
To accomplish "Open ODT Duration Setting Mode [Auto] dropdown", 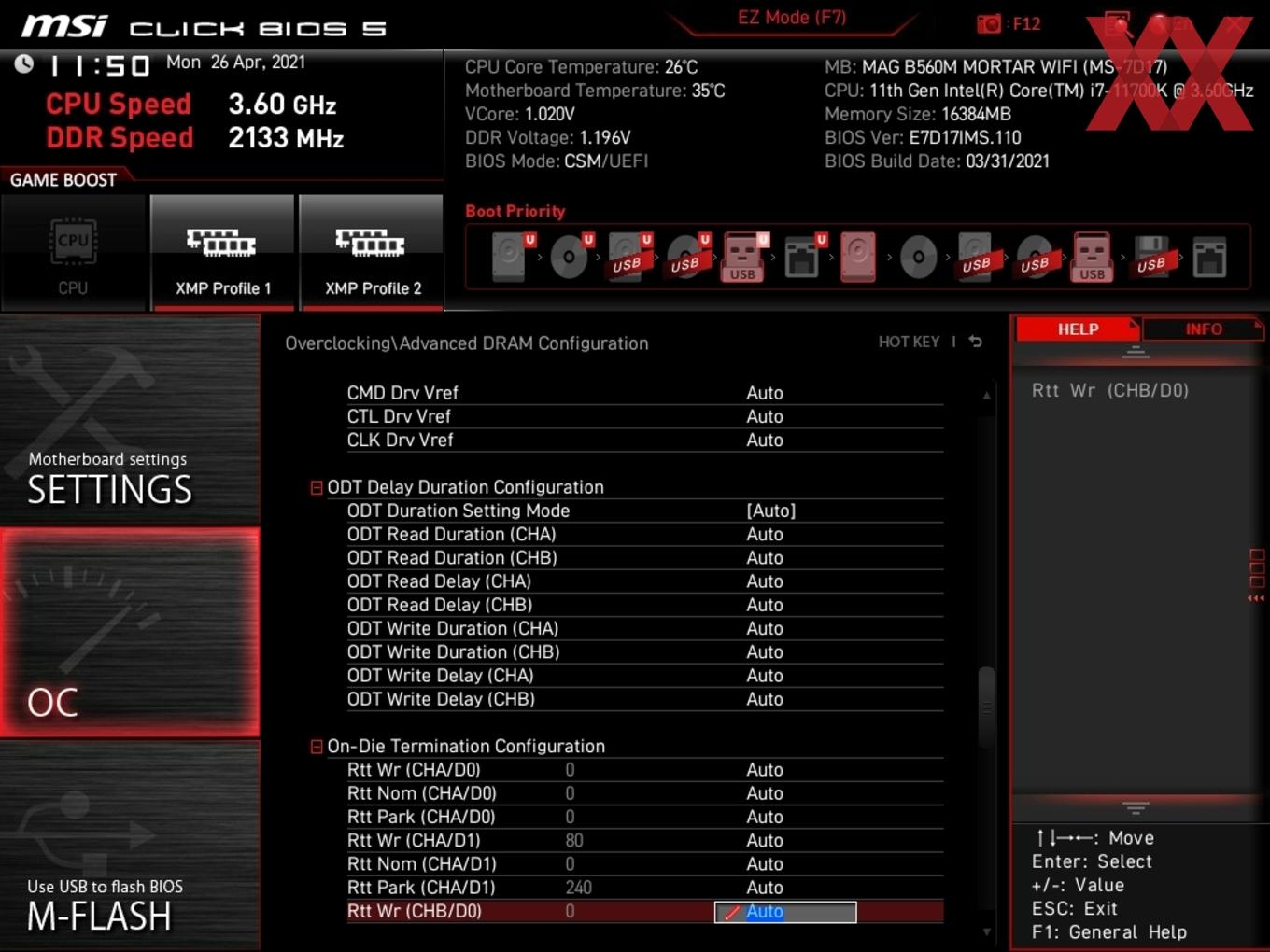I will [771, 511].
